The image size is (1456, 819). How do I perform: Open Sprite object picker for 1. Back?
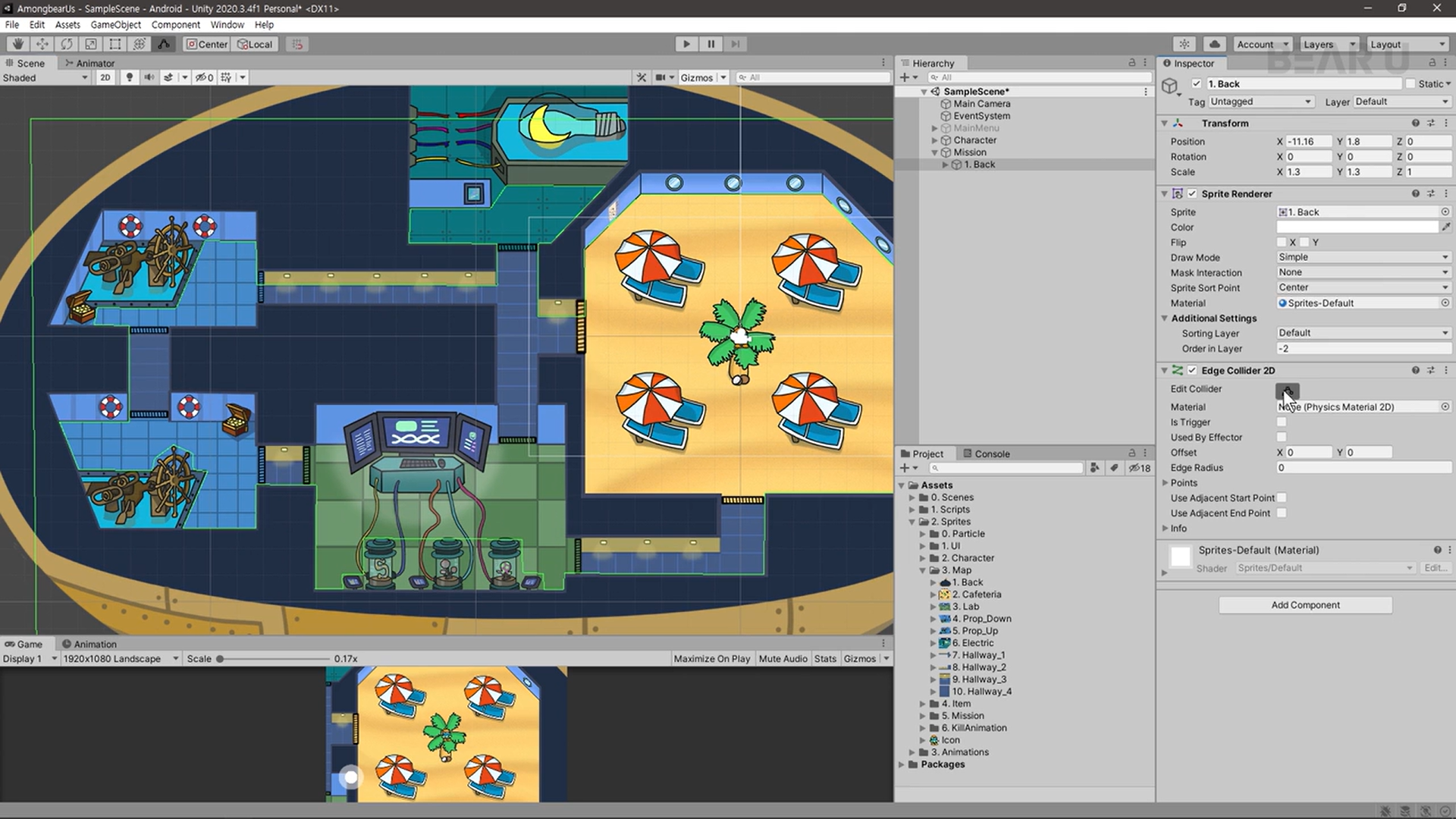(x=1445, y=212)
